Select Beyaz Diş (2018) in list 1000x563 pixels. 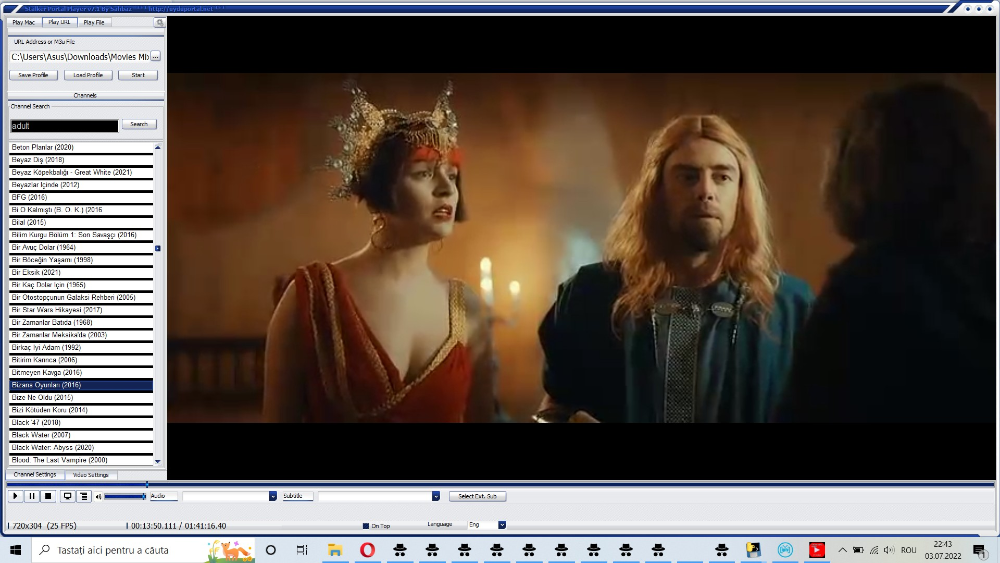pyautogui.click(x=81, y=160)
